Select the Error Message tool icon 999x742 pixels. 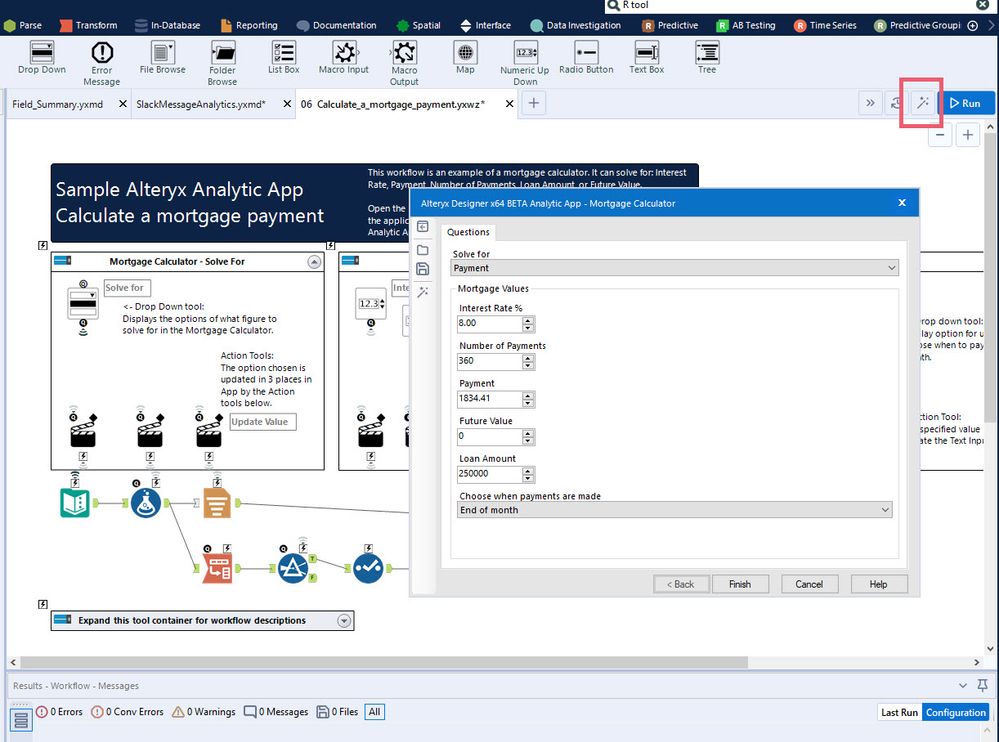pos(102,54)
